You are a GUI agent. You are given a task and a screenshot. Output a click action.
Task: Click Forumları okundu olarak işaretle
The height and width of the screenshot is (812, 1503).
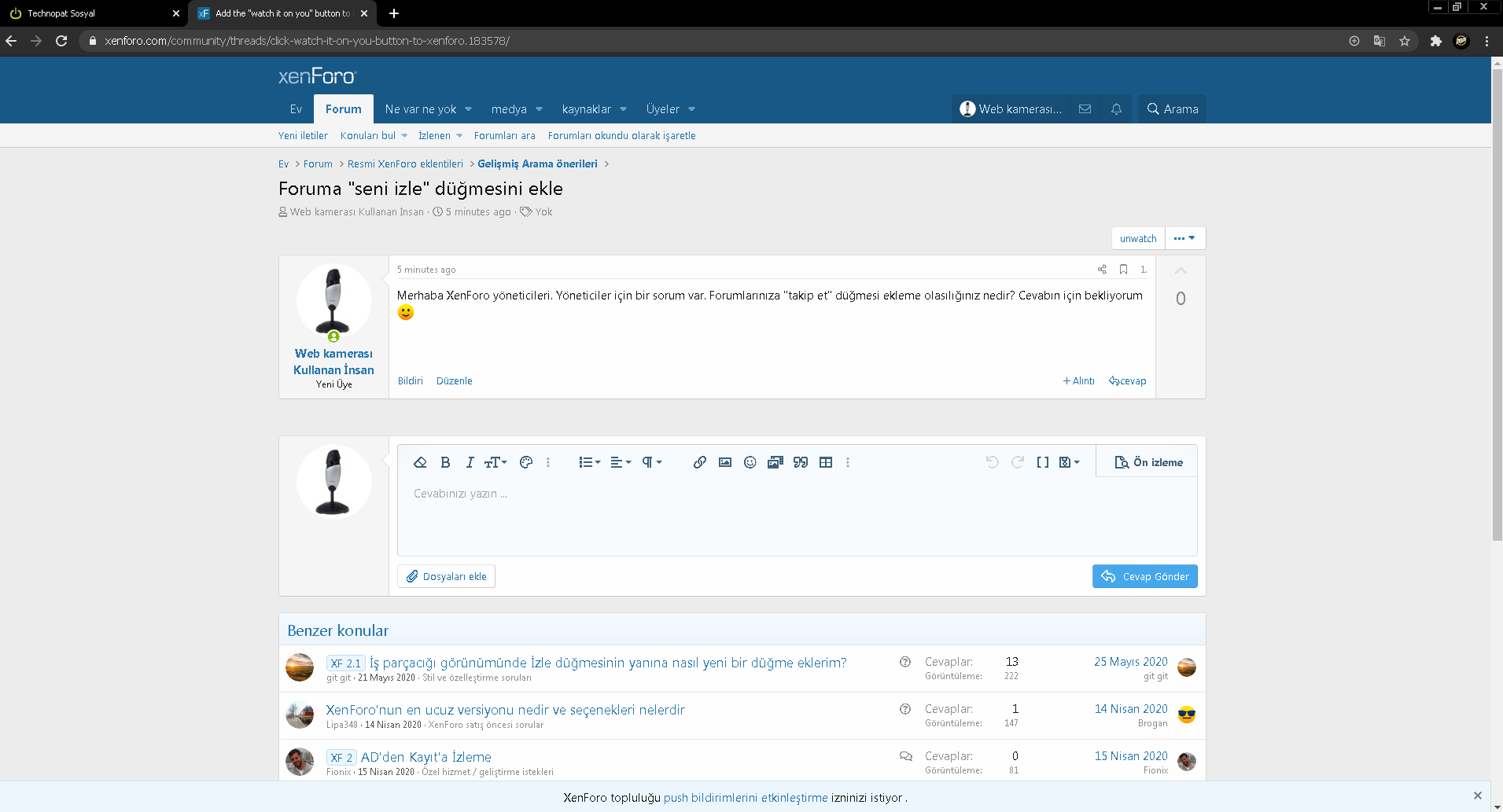coord(621,136)
